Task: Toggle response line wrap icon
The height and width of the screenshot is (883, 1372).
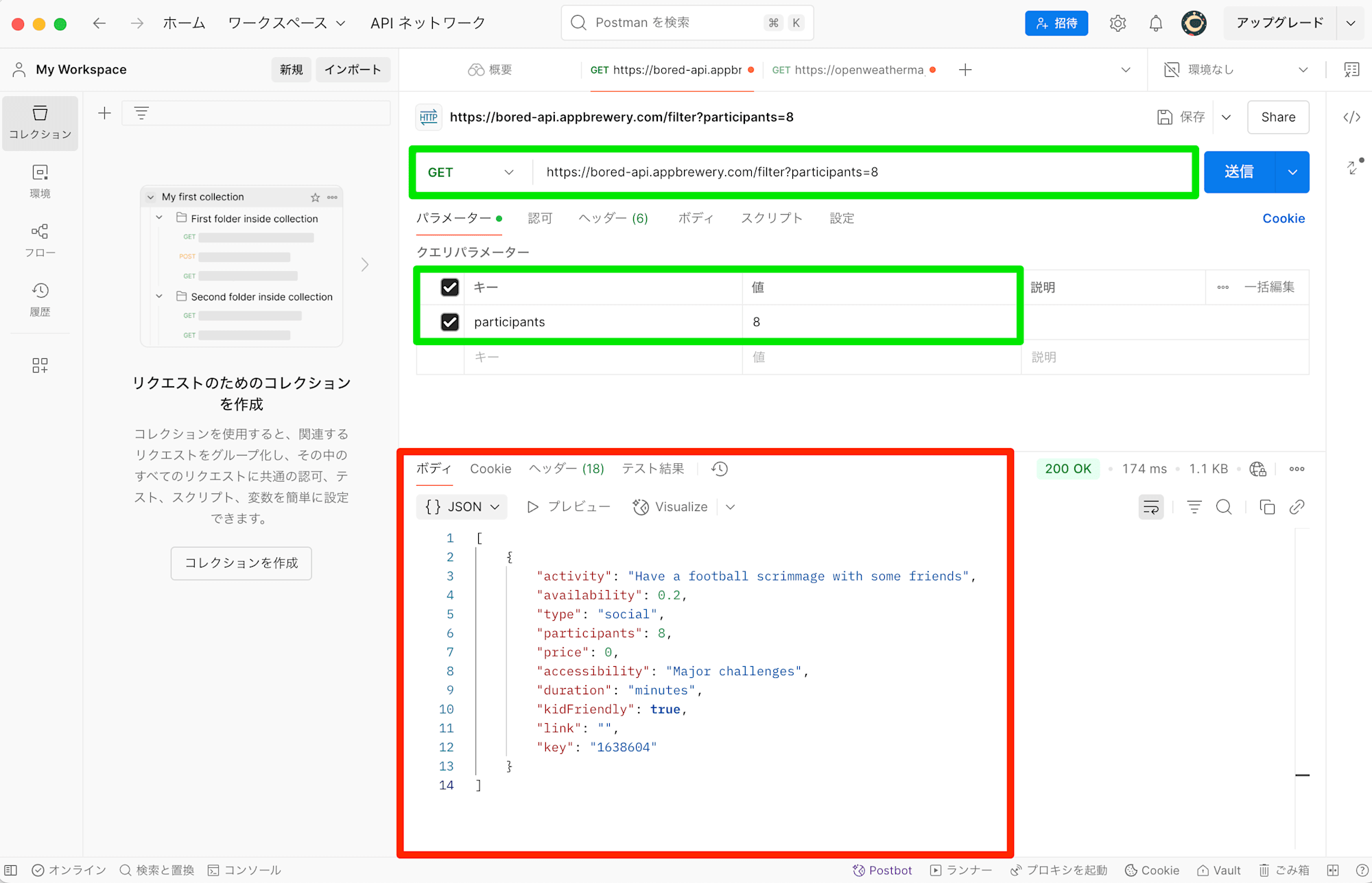Action: pos(1151,507)
